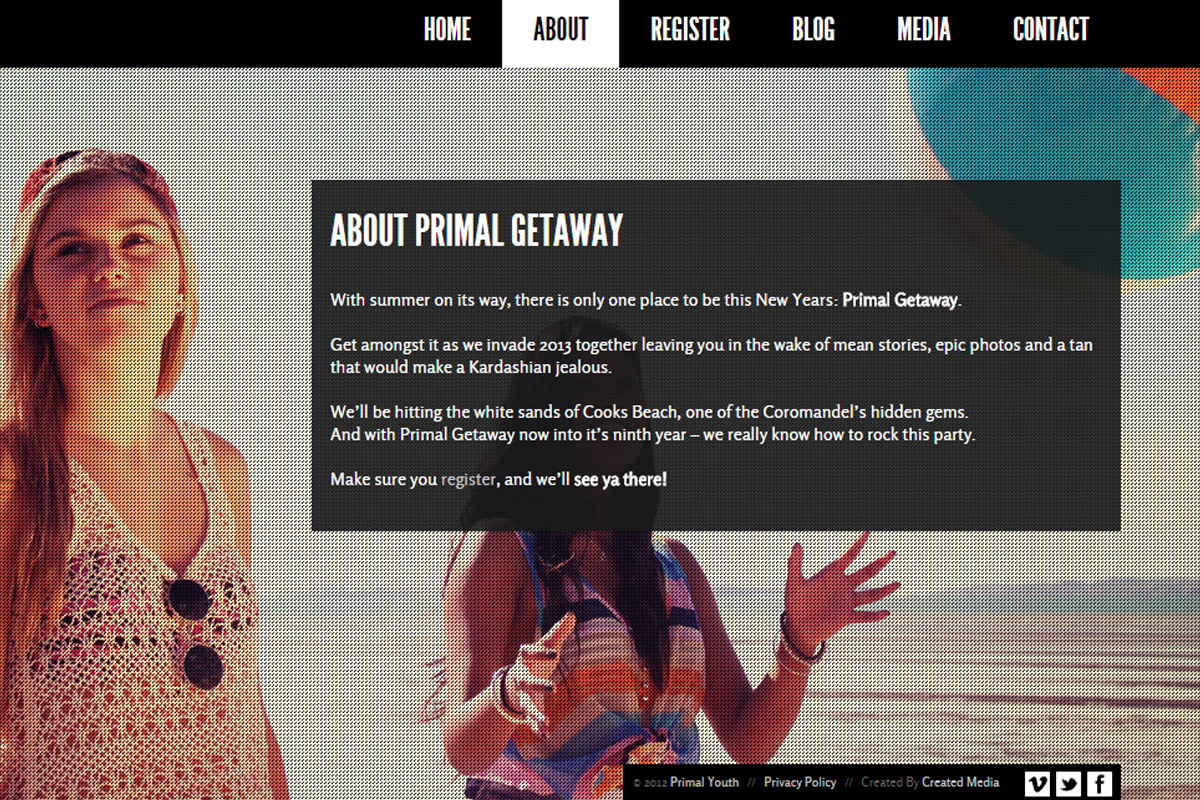Open the Privacy Policy link
Viewport: 1200px width, 800px height.
point(800,783)
